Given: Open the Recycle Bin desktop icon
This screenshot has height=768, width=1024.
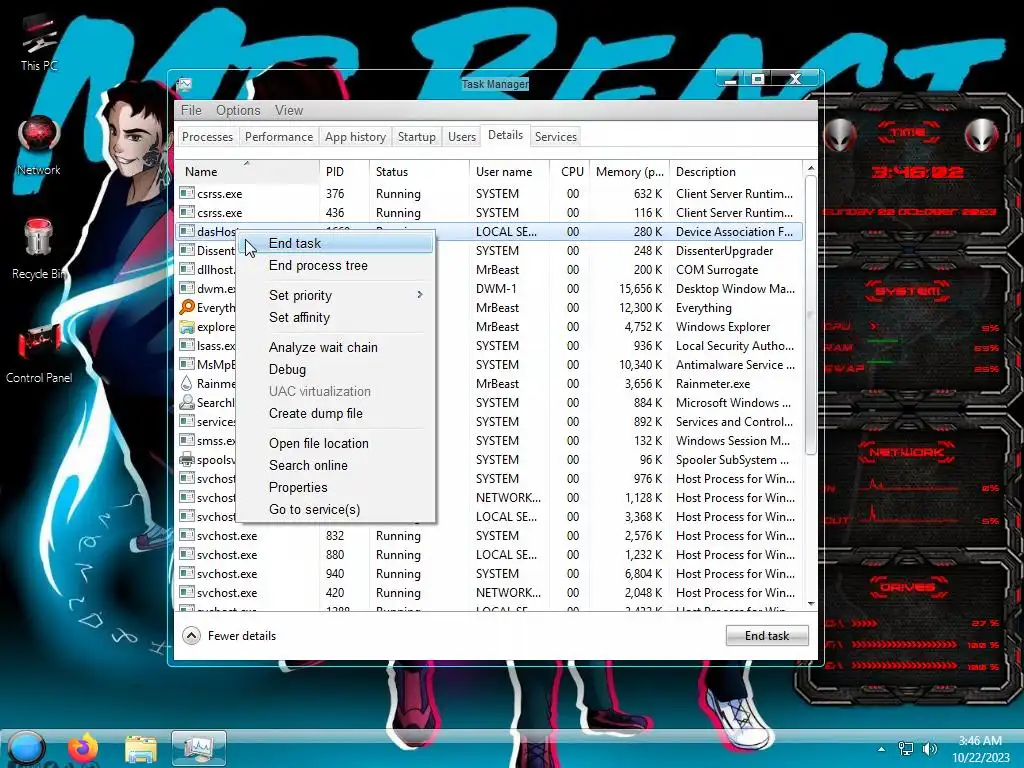Looking at the screenshot, I should pos(39,249).
